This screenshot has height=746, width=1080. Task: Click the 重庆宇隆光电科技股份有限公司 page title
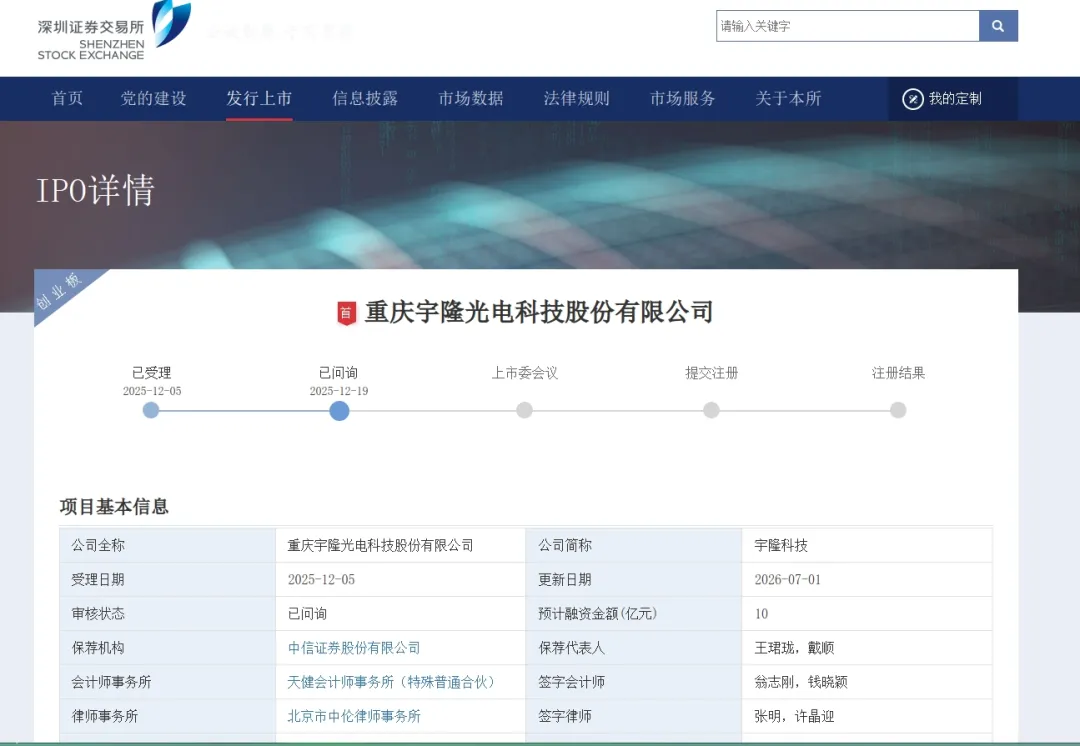(x=539, y=313)
